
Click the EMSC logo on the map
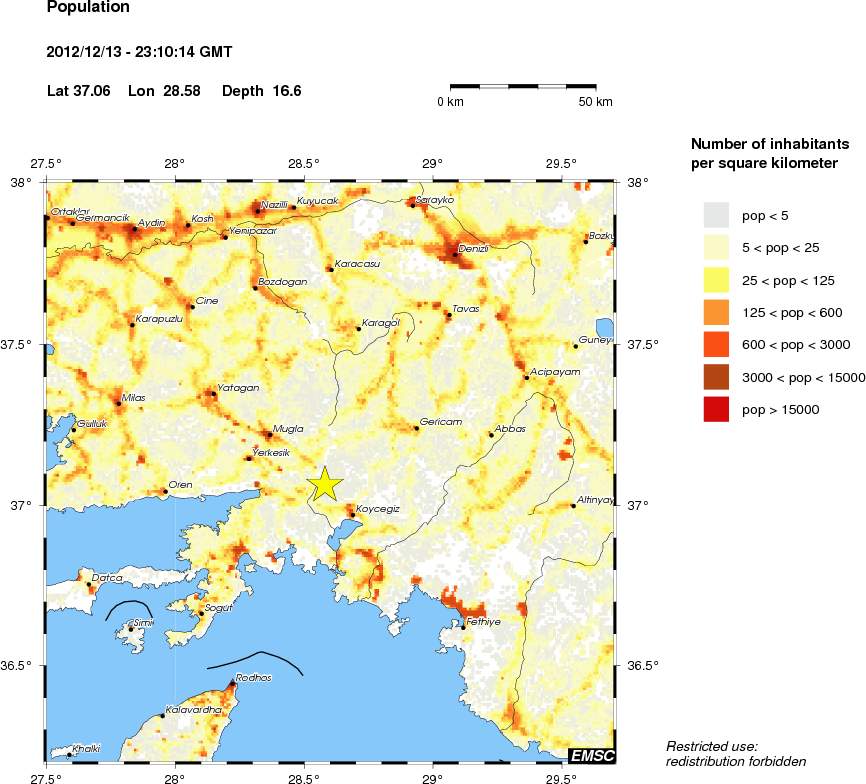591,754
